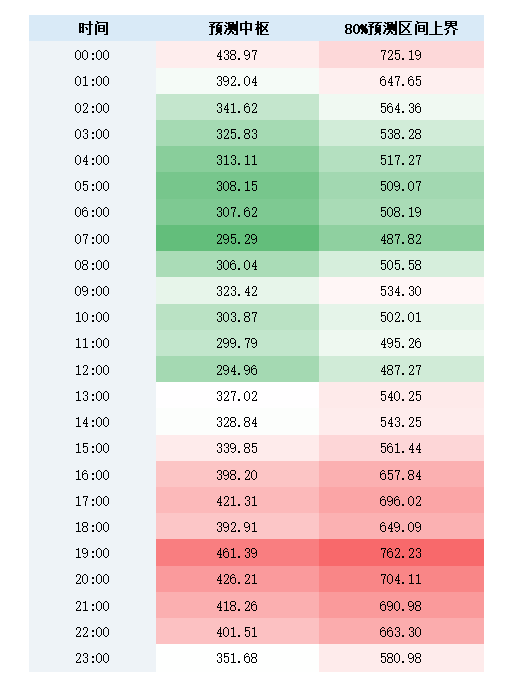
Task: Click the 704.11 value cell
Action: pyautogui.click(x=401, y=579)
